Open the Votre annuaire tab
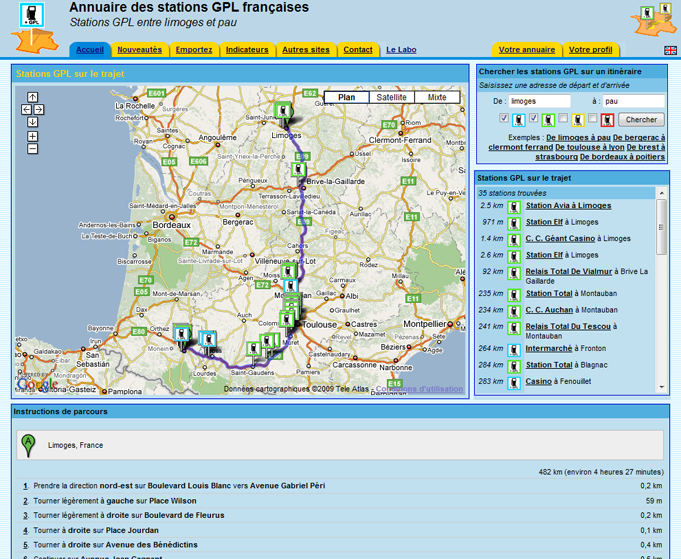This screenshot has width=681, height=559. 526,50
